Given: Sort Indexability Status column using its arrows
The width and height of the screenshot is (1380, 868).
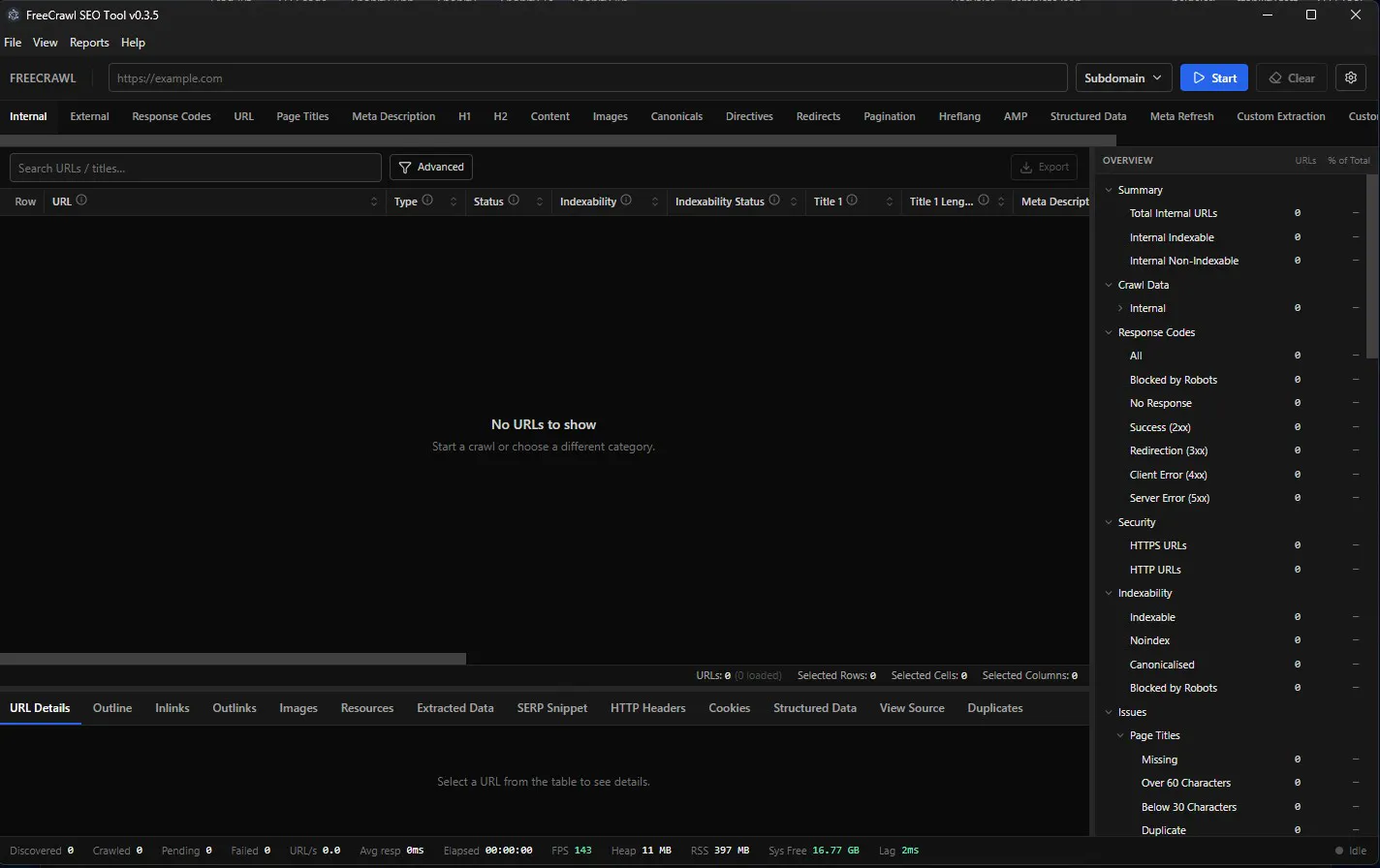Looking at the screenshot, I should (x=793, y=201).
